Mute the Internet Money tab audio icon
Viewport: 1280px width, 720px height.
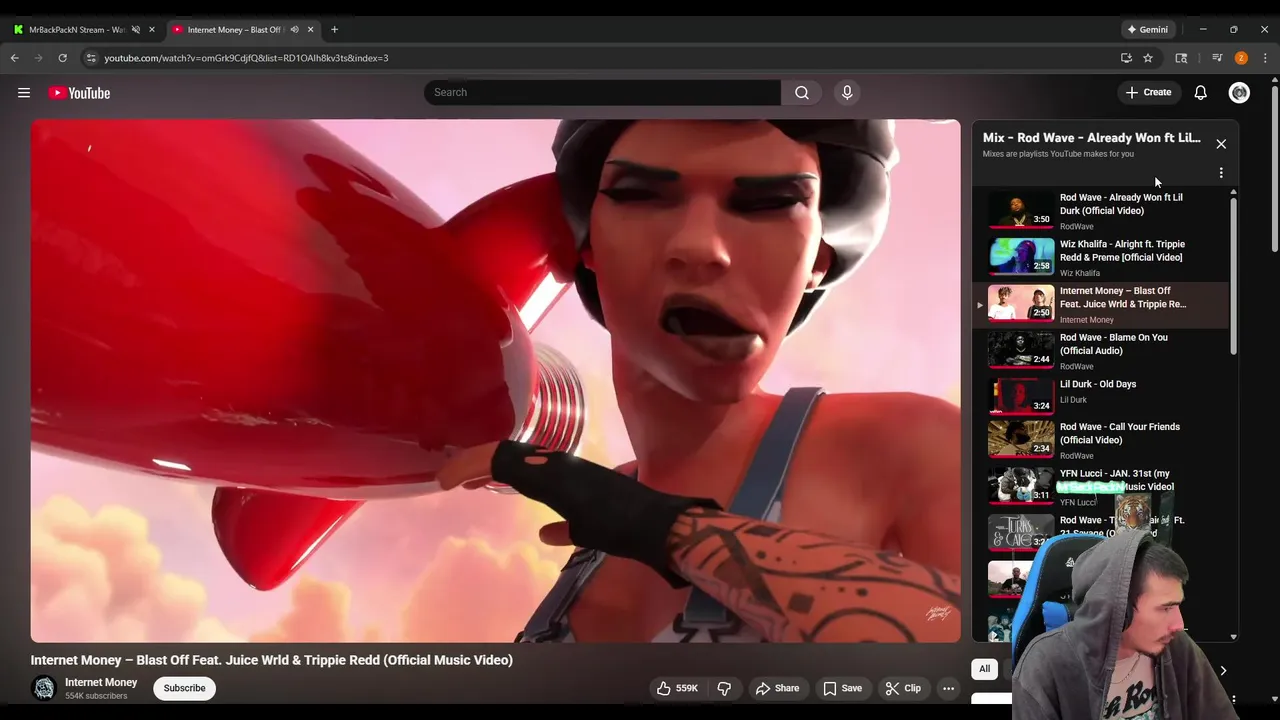(294, 29)
